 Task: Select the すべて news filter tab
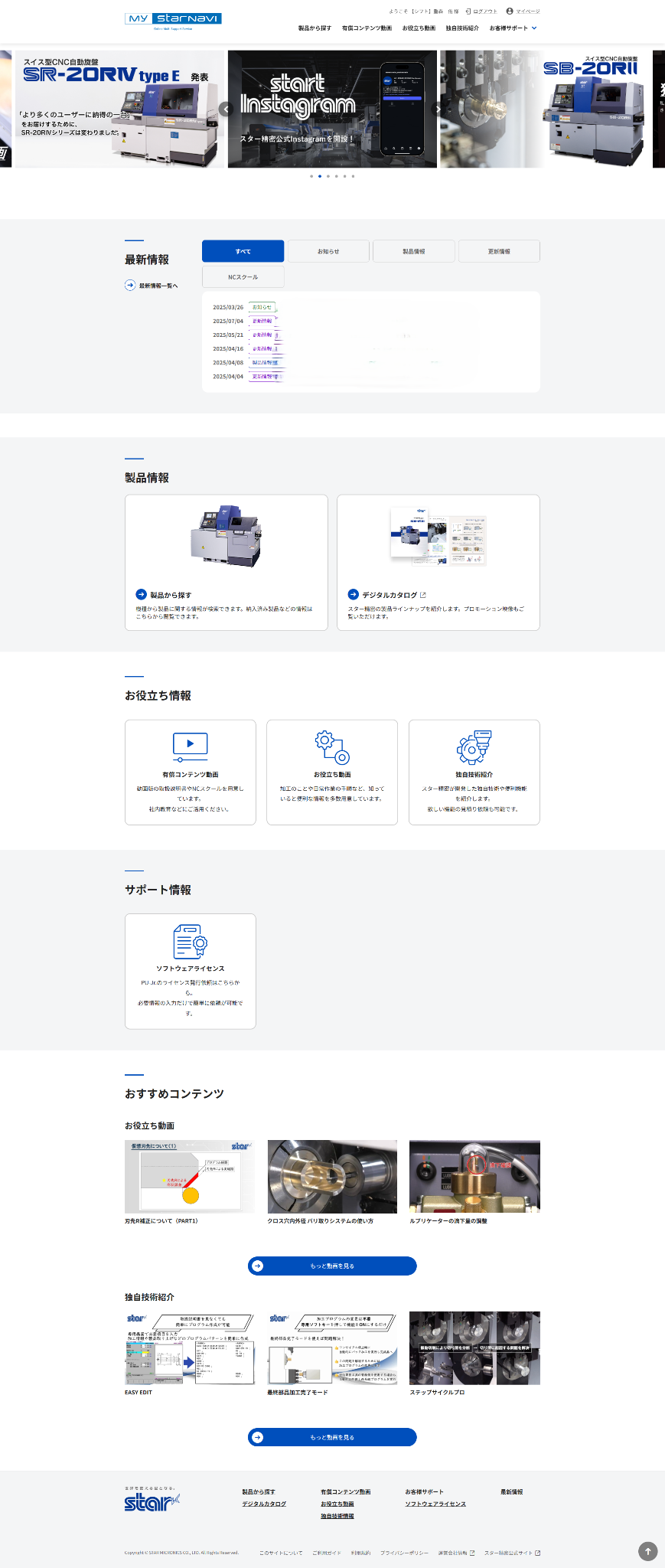point(243,251)
